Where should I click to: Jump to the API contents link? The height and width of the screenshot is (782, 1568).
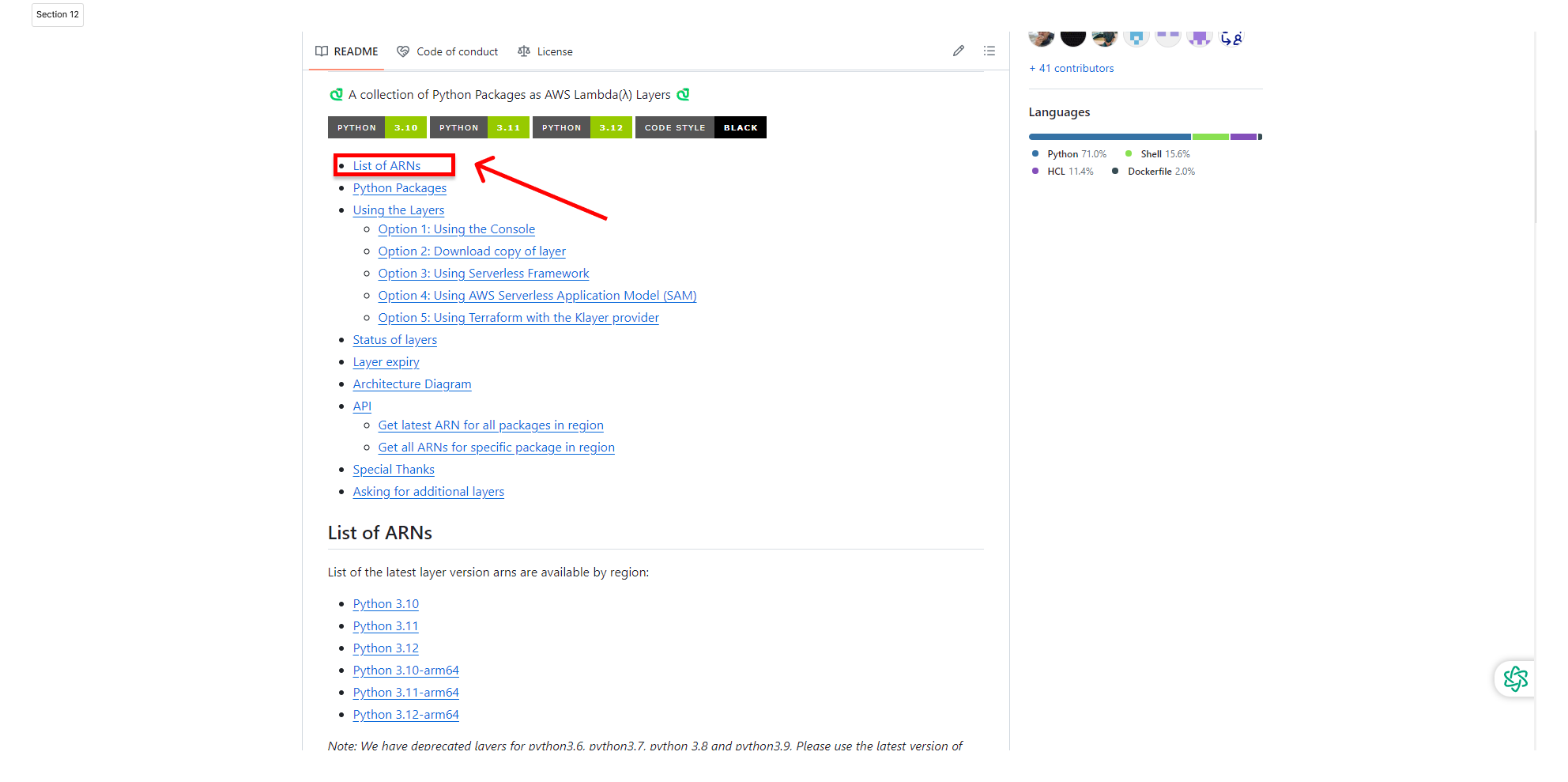click(x=362, y=406)
